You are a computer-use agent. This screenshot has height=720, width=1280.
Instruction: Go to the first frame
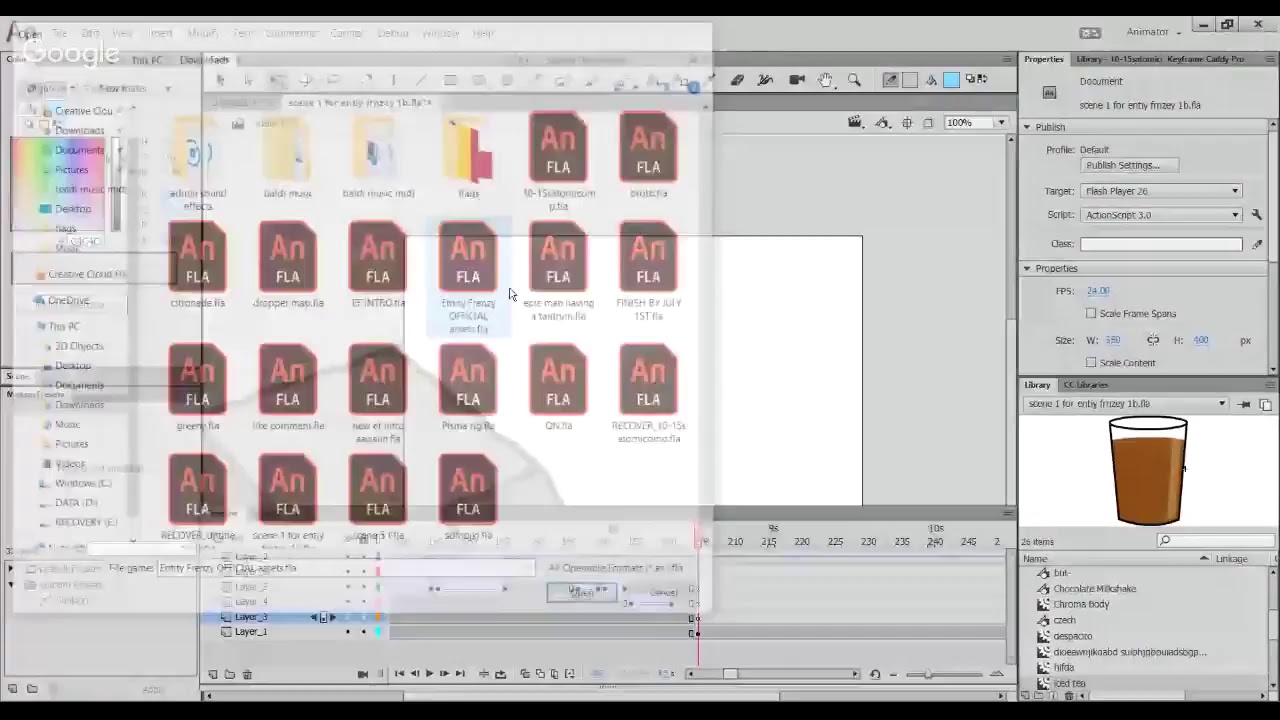click(x=399, y=674)
